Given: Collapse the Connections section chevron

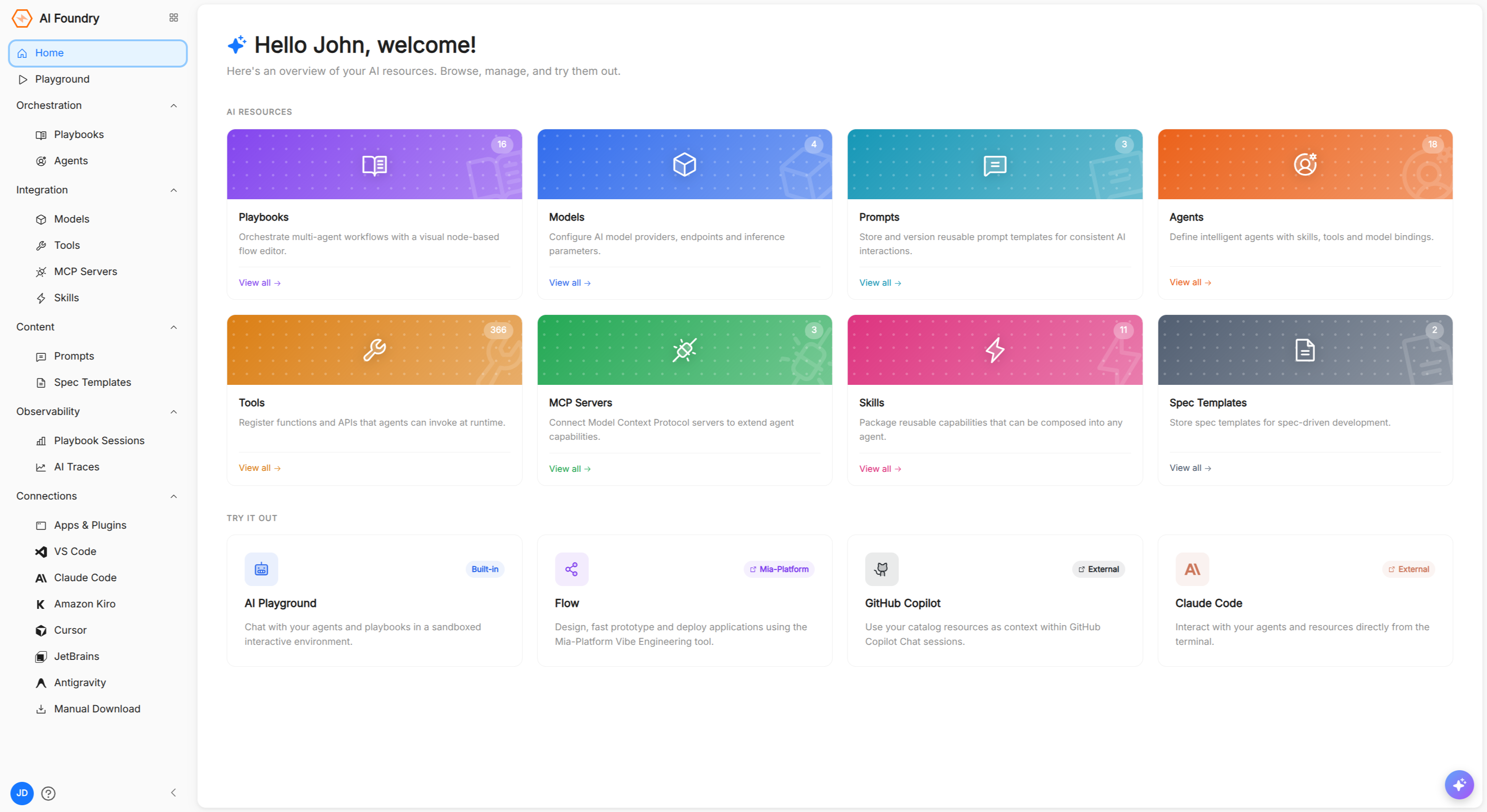Looking at the screenshot, I should pyautogui.click(x=174, y=496).
